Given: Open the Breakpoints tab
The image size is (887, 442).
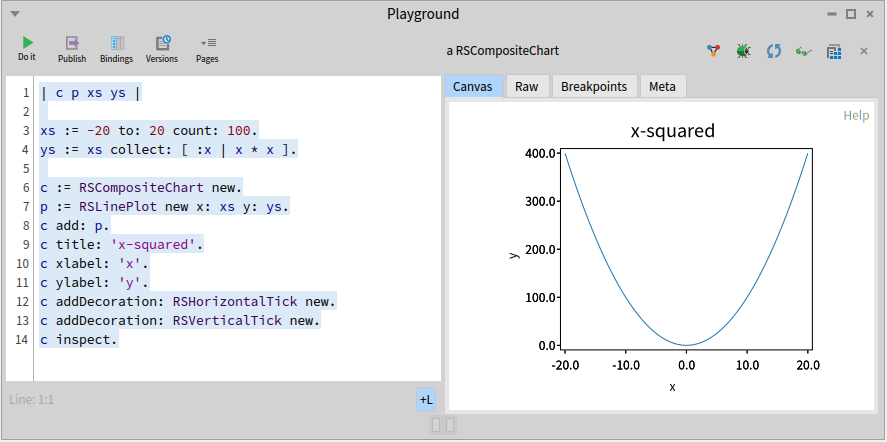Looking at the screenshot, I should (x=594, y=87).
